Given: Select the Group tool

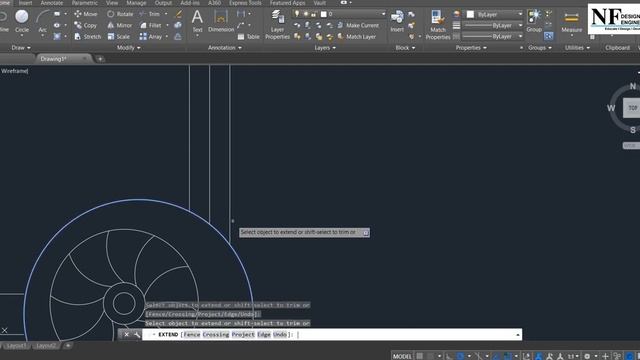Looking at the screenshot, I should pyautogui.click(x=534, y=21).
